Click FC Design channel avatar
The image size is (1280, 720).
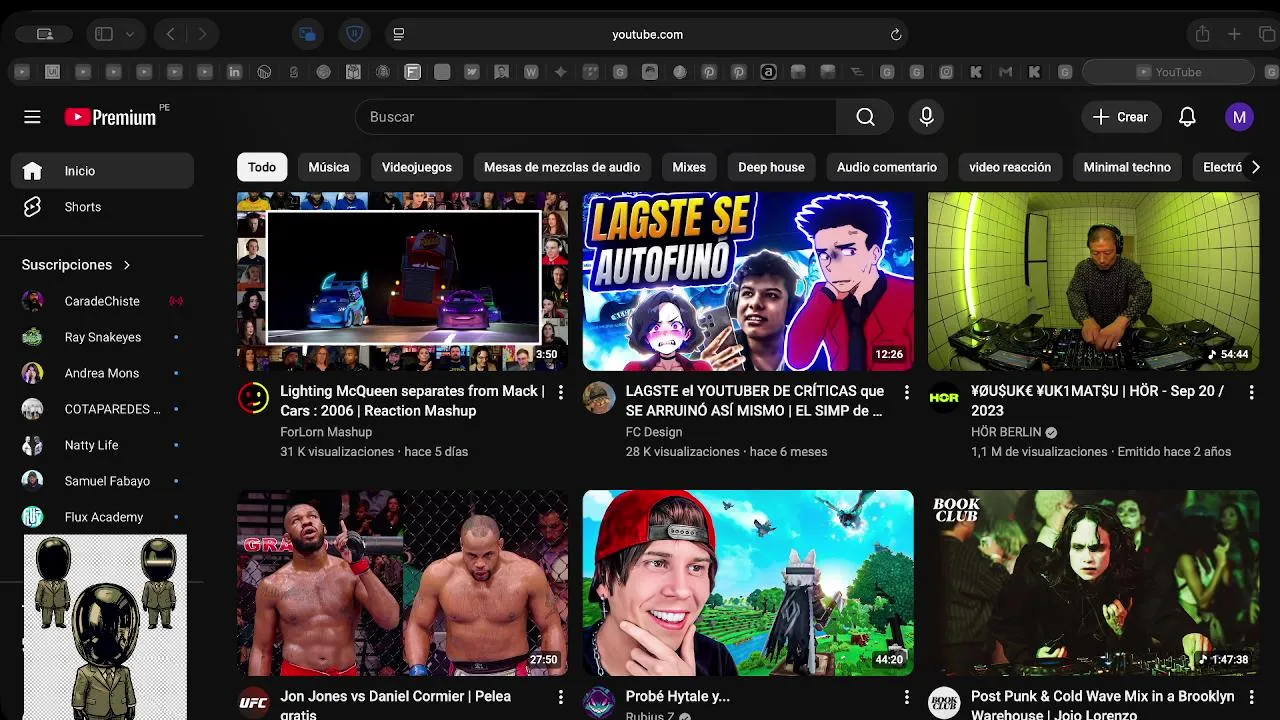[599, 397]
